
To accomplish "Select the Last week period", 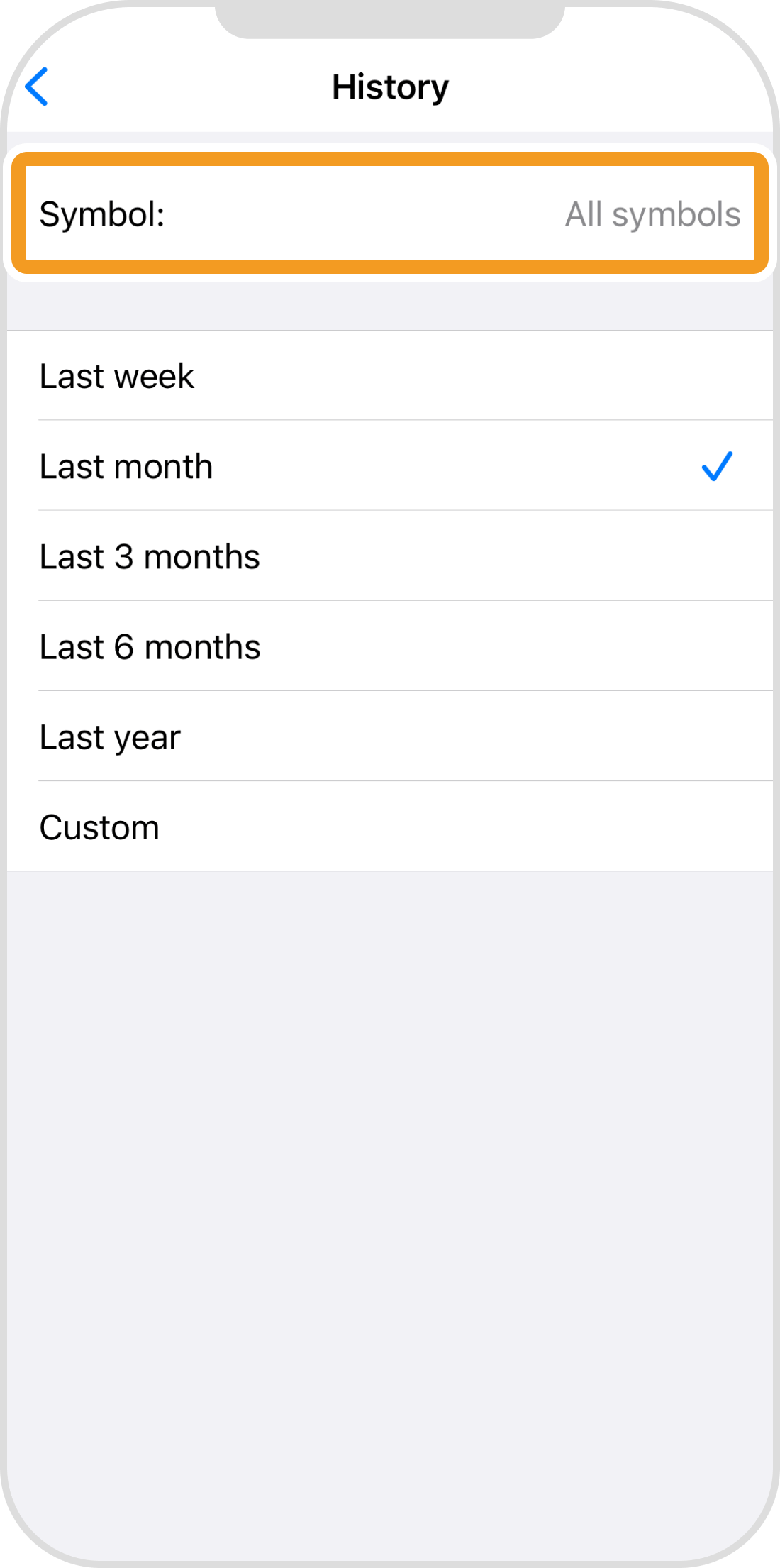I will pos(117,376).
